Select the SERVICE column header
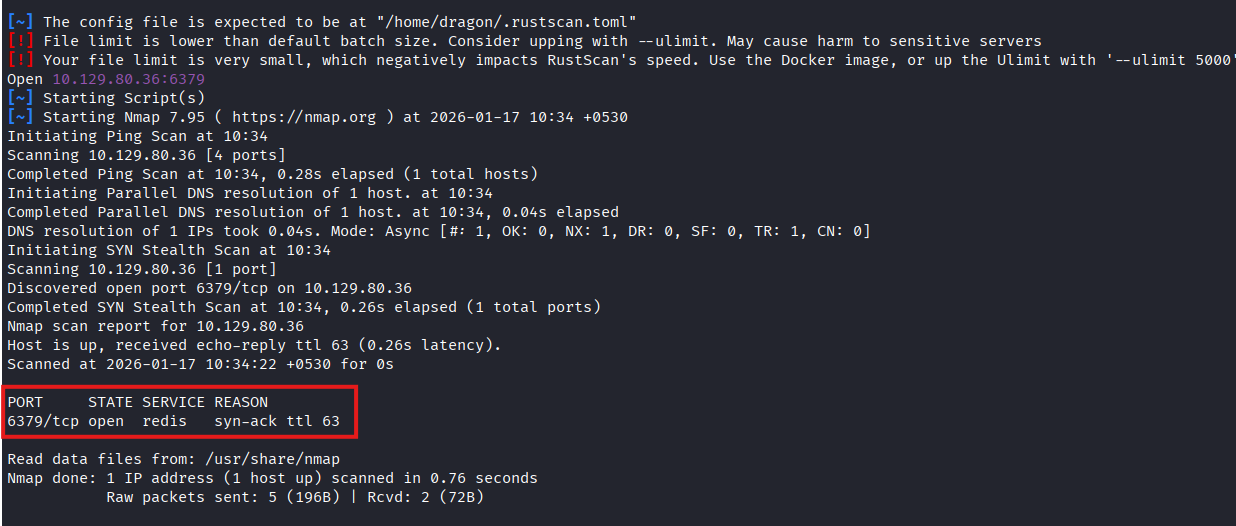This screenshot has width=1236, height=526. [x=173, y=402]
